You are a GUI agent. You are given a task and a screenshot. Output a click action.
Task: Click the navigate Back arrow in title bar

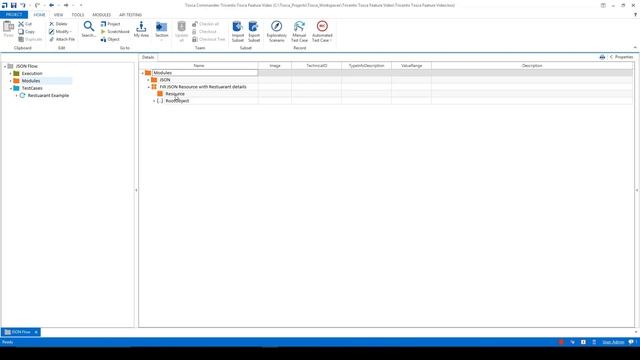pyautogui.click(x=51, y=5)
